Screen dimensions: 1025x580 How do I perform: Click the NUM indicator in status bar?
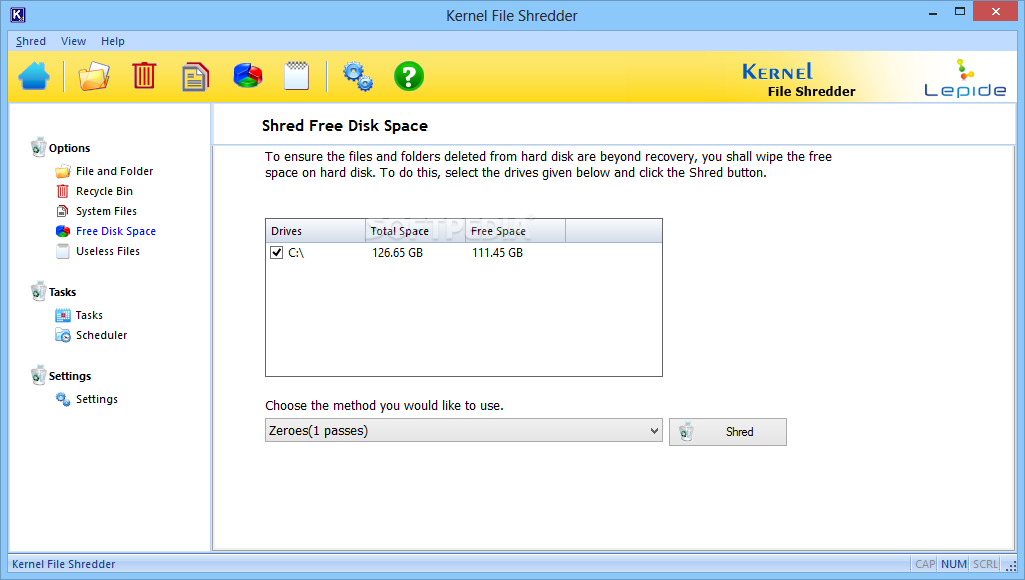pos(954,564)
